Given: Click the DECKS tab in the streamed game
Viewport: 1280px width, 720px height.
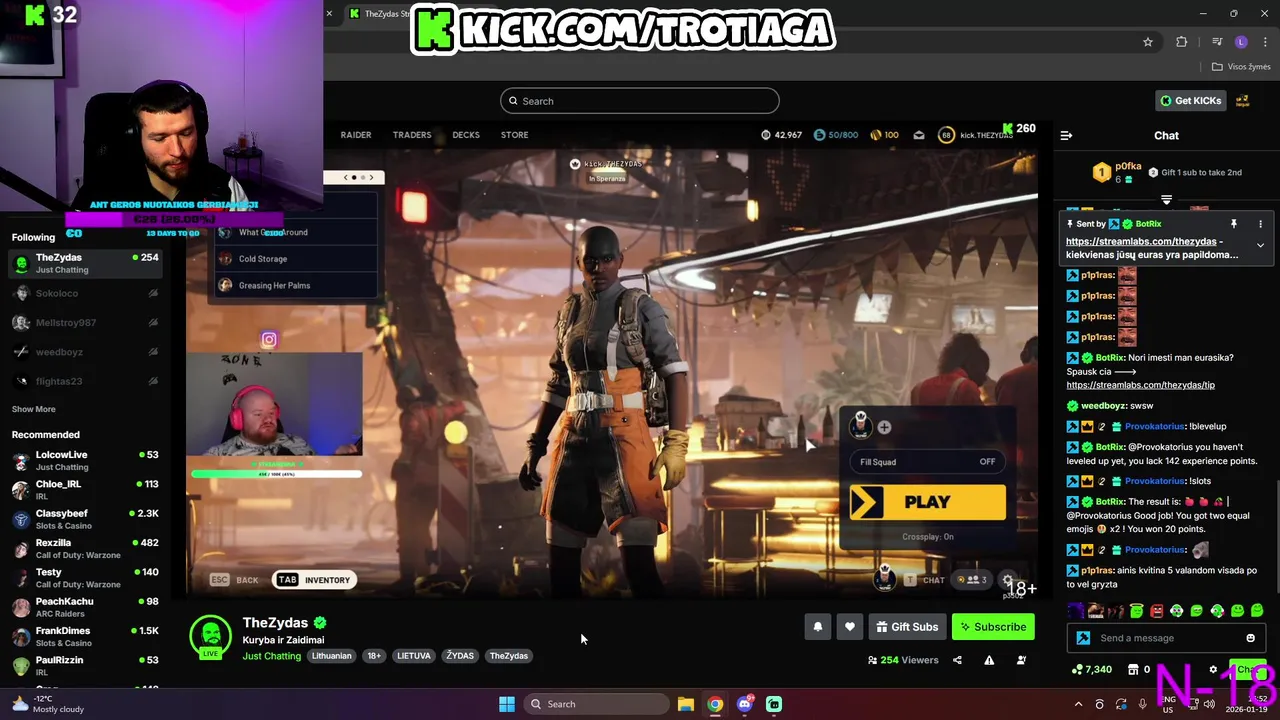Looking at the screenshot, I should (x=466, y=135).
